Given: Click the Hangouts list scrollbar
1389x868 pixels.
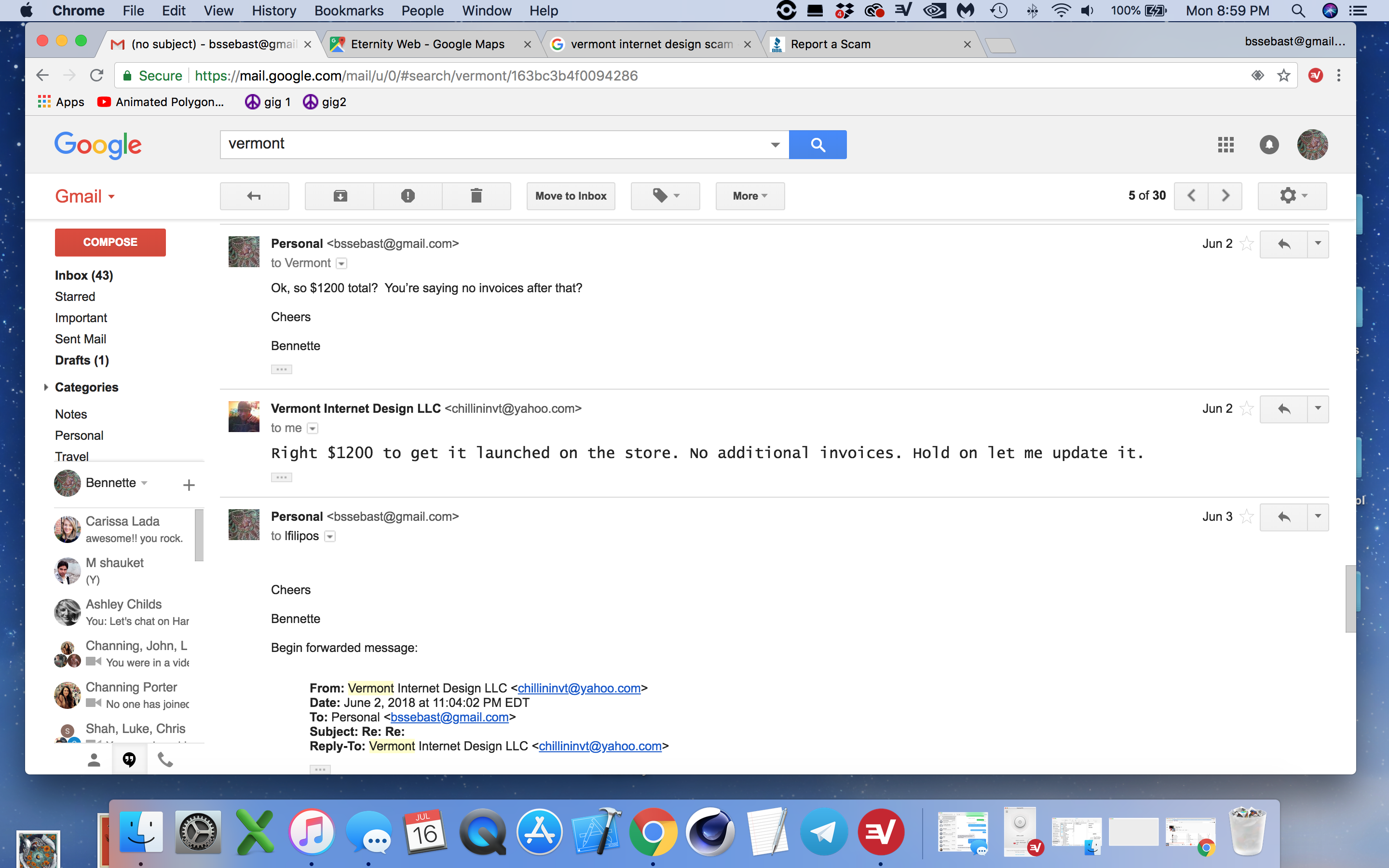Looking at the screenshot, I should click(199, 535).
